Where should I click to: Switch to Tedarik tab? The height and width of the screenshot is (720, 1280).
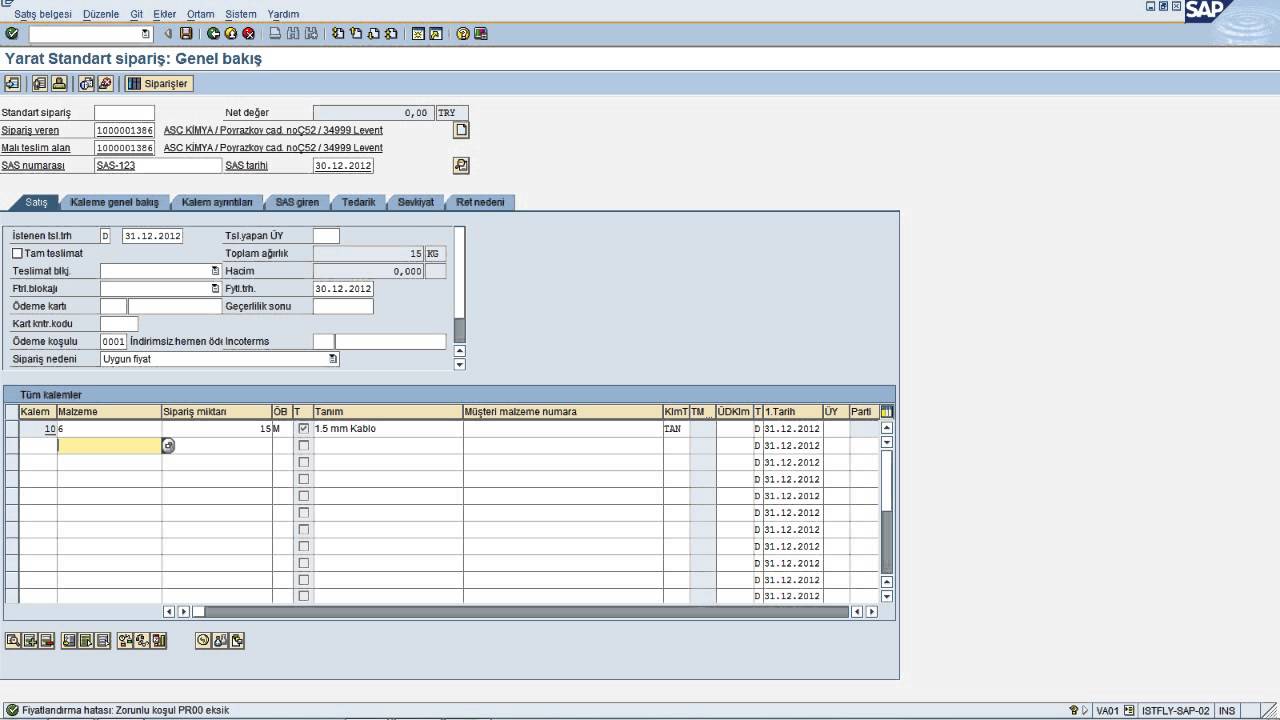click(x=358, y=202)
